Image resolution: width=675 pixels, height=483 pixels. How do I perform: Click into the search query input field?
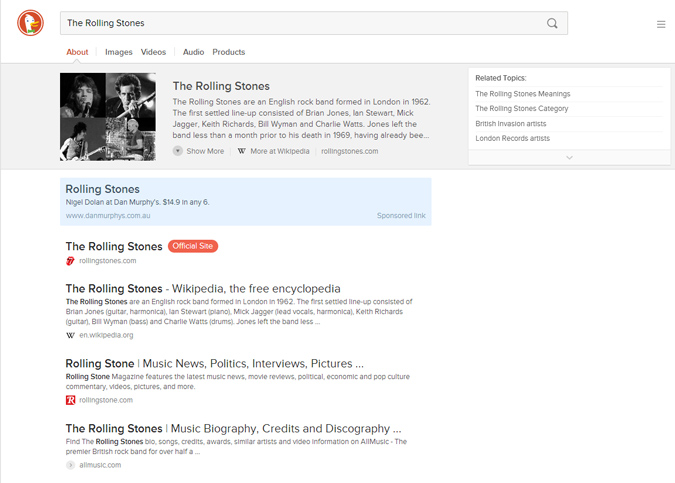pyautogui.click(x=300, y=23)
